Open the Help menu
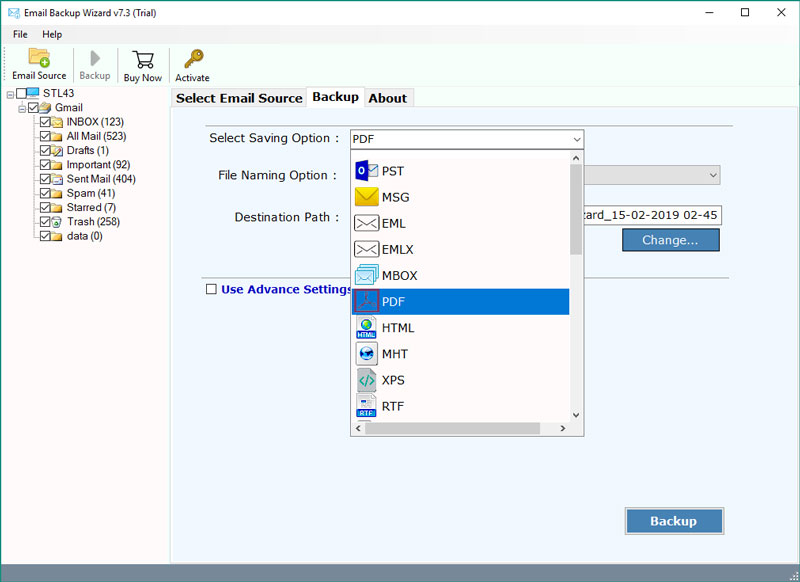Image resolution: width=800 pixels, height=582 pixels. click(52, 33)
